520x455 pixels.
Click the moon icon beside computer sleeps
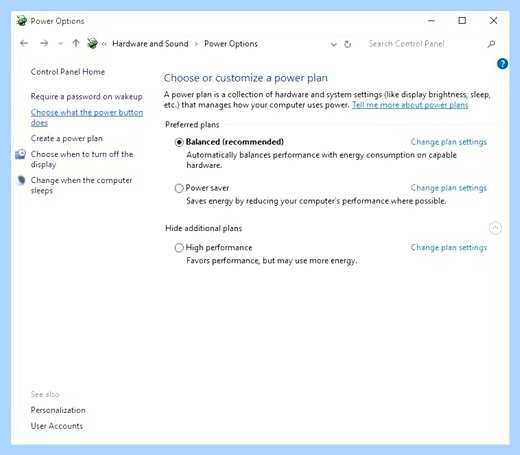[x=21, y=180]
